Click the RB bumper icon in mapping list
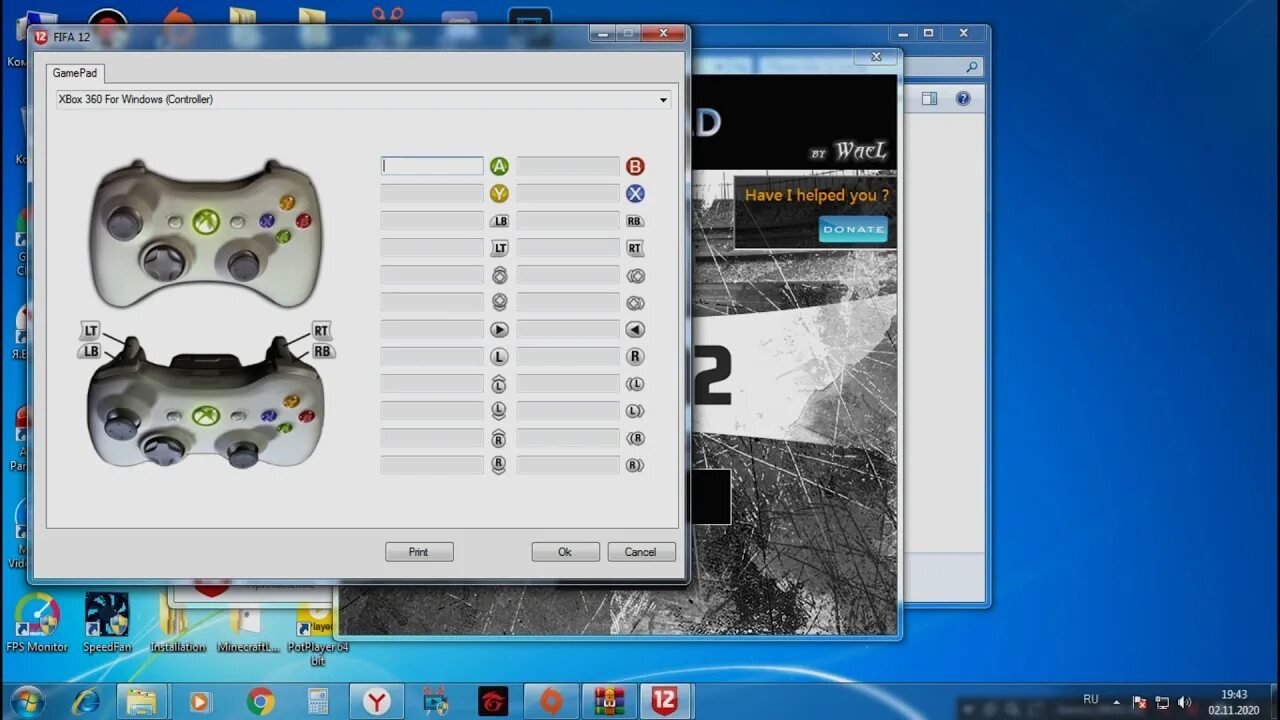Viewport: 1280px width, 720px height. (x=635, y=221)
